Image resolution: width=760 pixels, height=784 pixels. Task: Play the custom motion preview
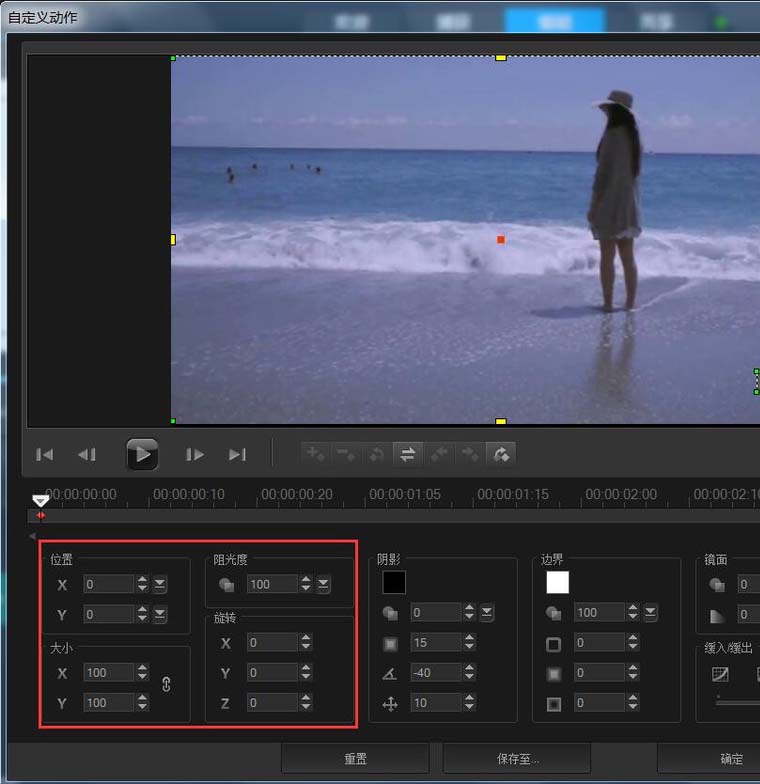click(142, 454)
